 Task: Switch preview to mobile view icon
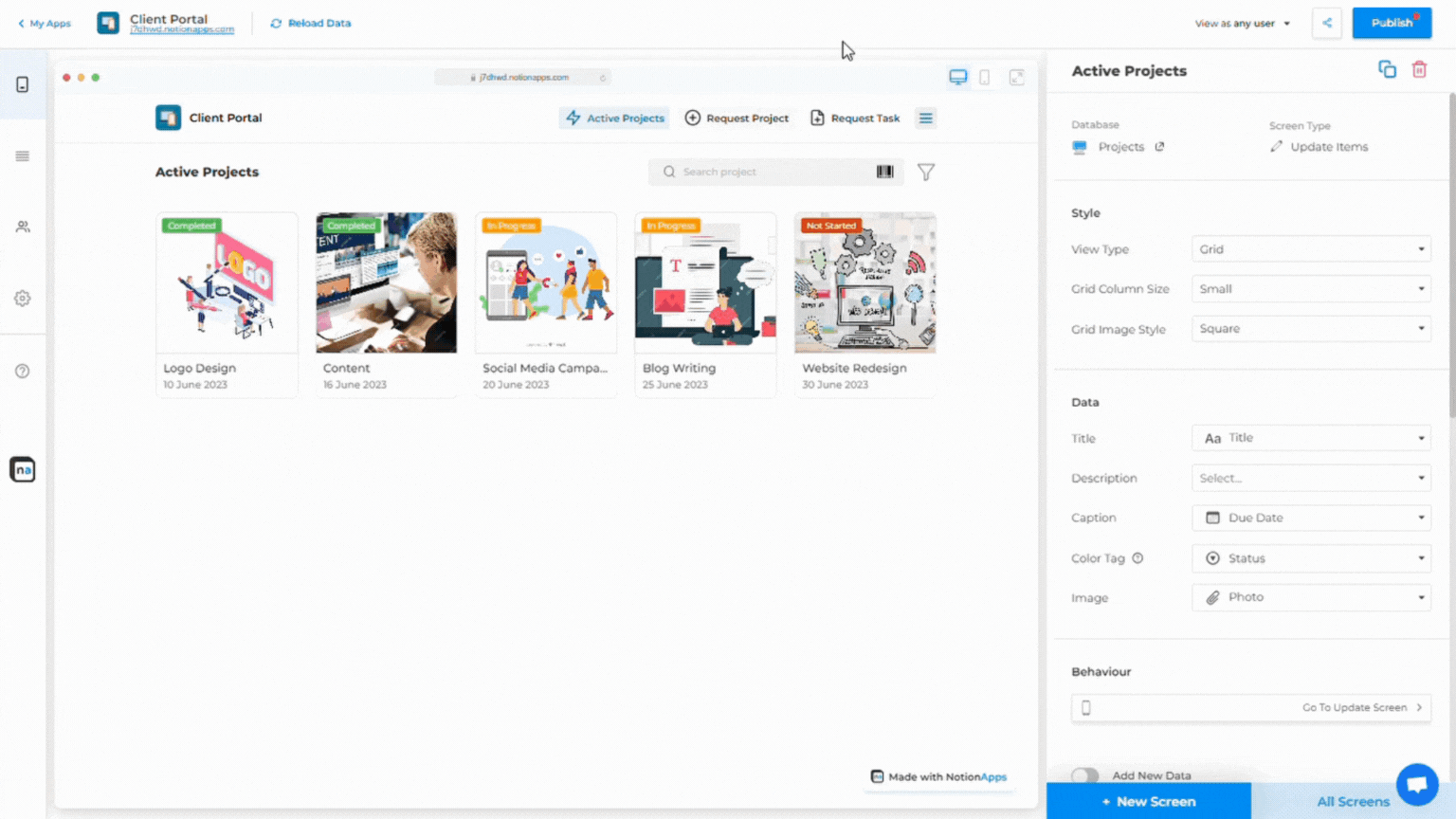coord(985,78)
